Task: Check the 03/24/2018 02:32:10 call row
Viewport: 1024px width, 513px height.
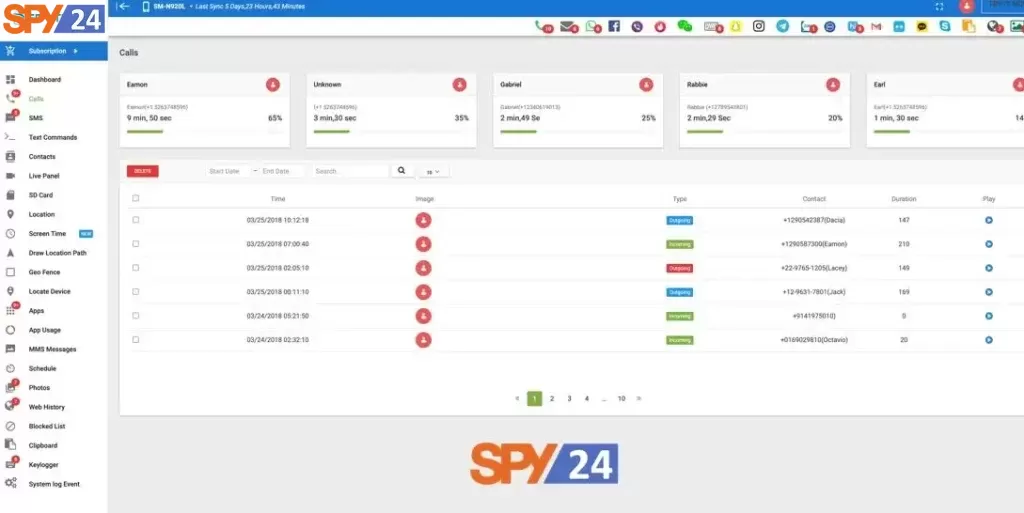Action: click(136, 339)
